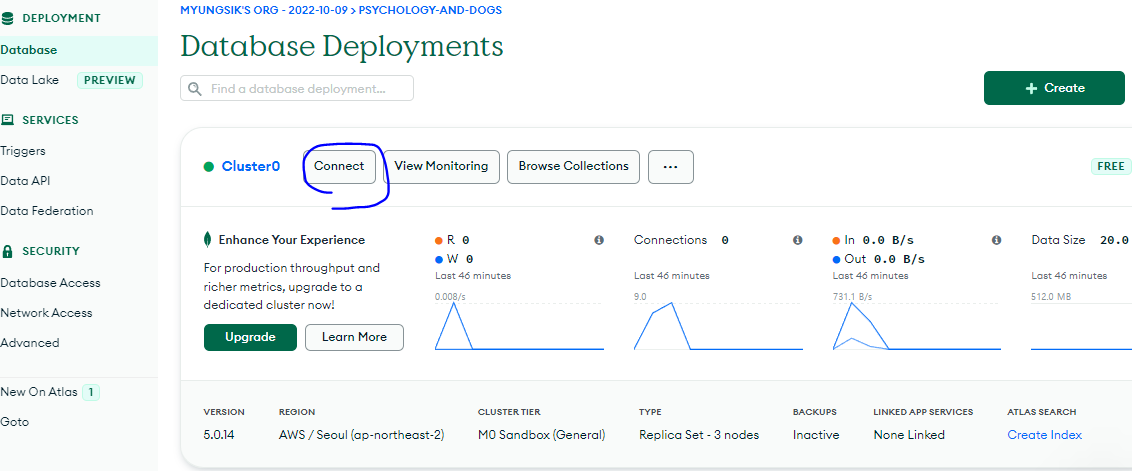Click the green Cluster0 status dot
This screenshot has width=1132, height=471.
pos(209,167)
